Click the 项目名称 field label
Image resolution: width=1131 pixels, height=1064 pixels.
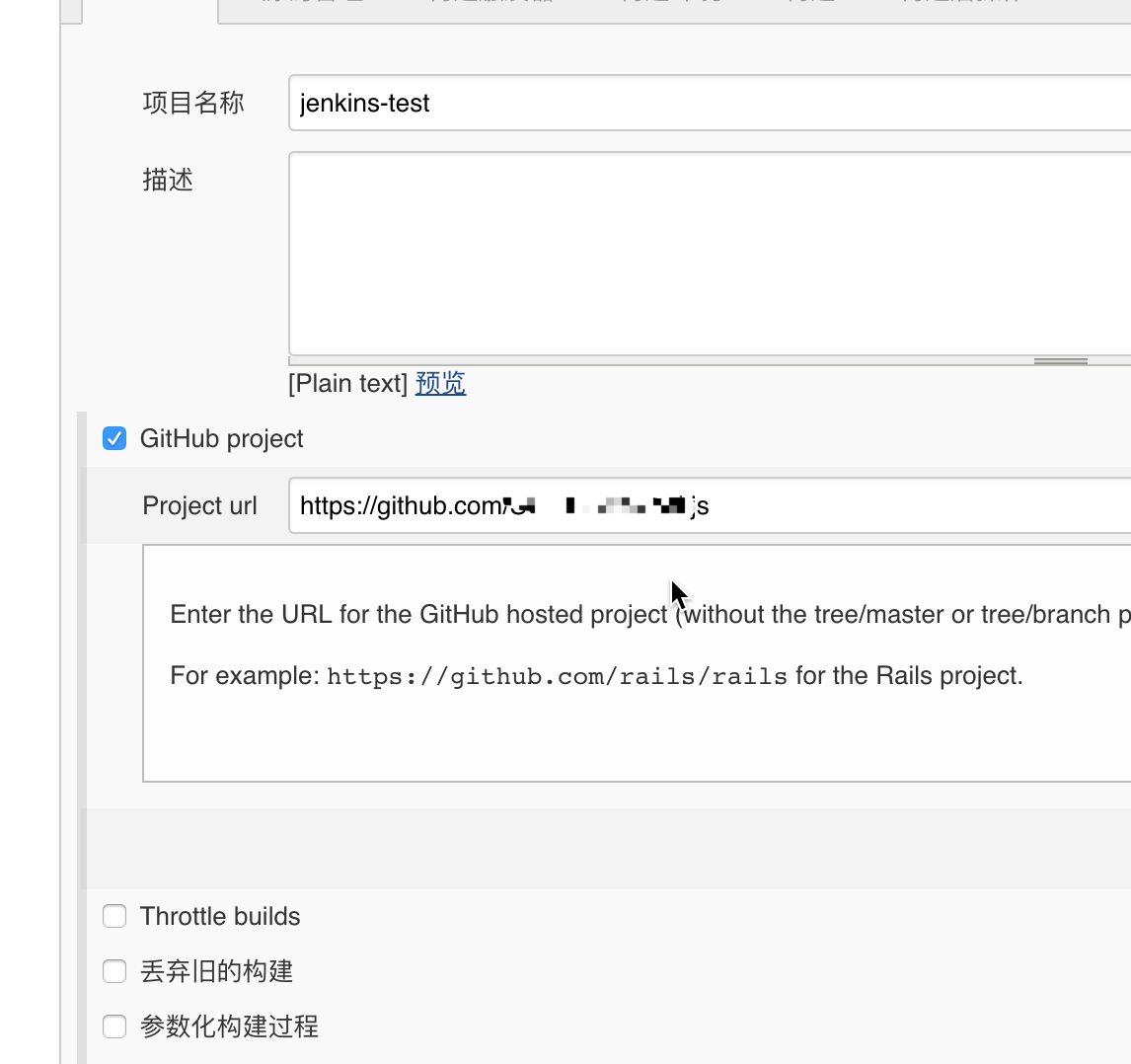pos(193,103)
